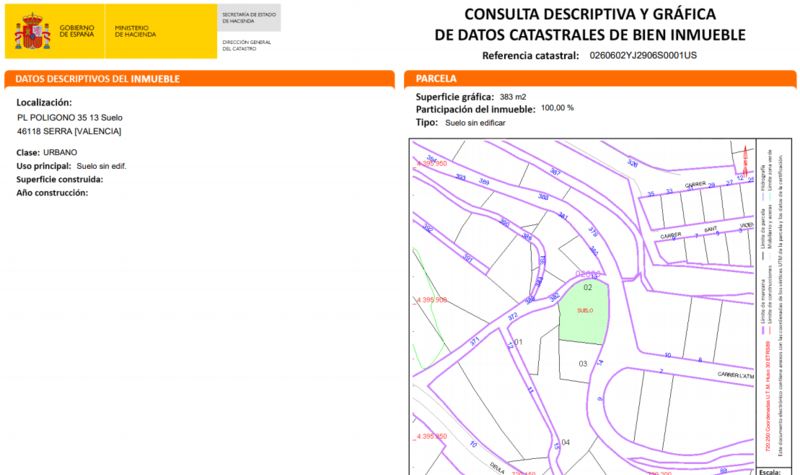
Task: Click the 'Localización:' label
Action: [44, 103]
